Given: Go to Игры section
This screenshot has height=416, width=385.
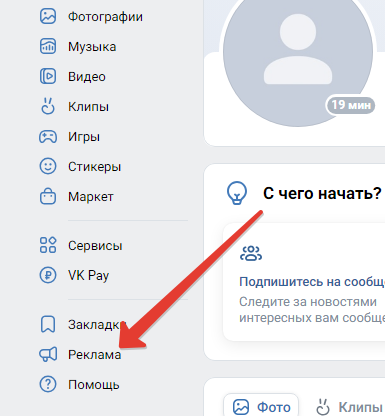Looking at the screenshot, I should 84,137.
